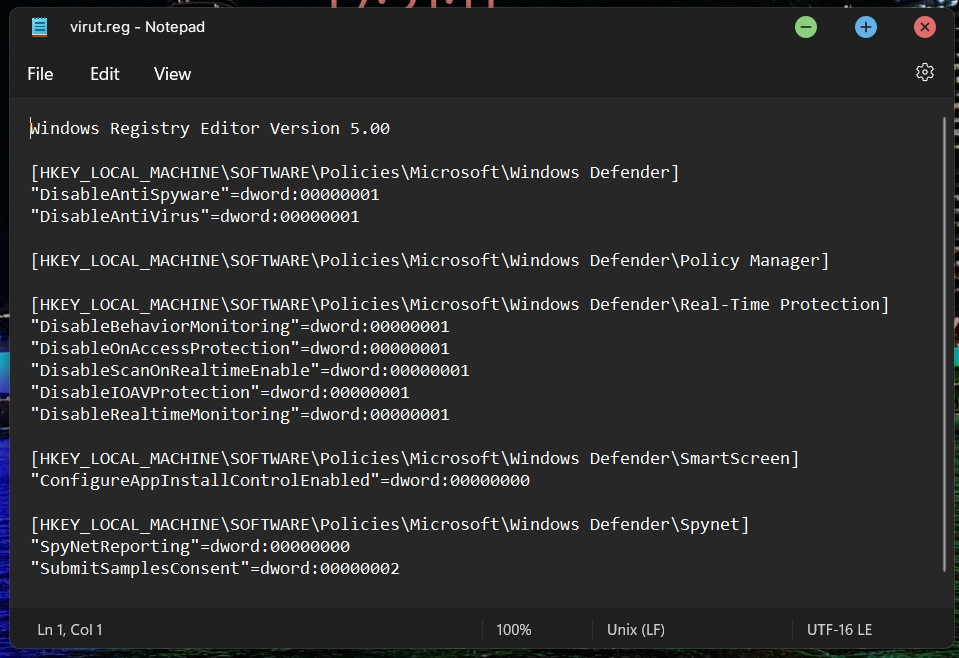Image resolution: width=959 pixels, height=658 pixels.
Task: Click the Windows Defender\Spynet key line
Action: point(390,525)
